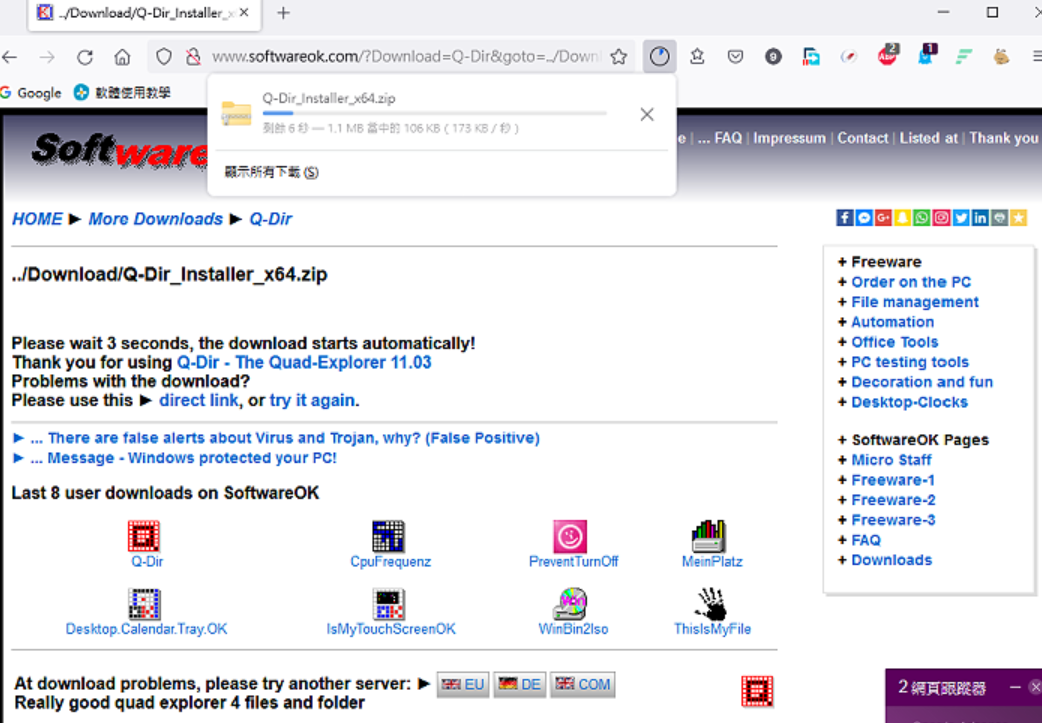Toggle the downloads progress button

659,56
